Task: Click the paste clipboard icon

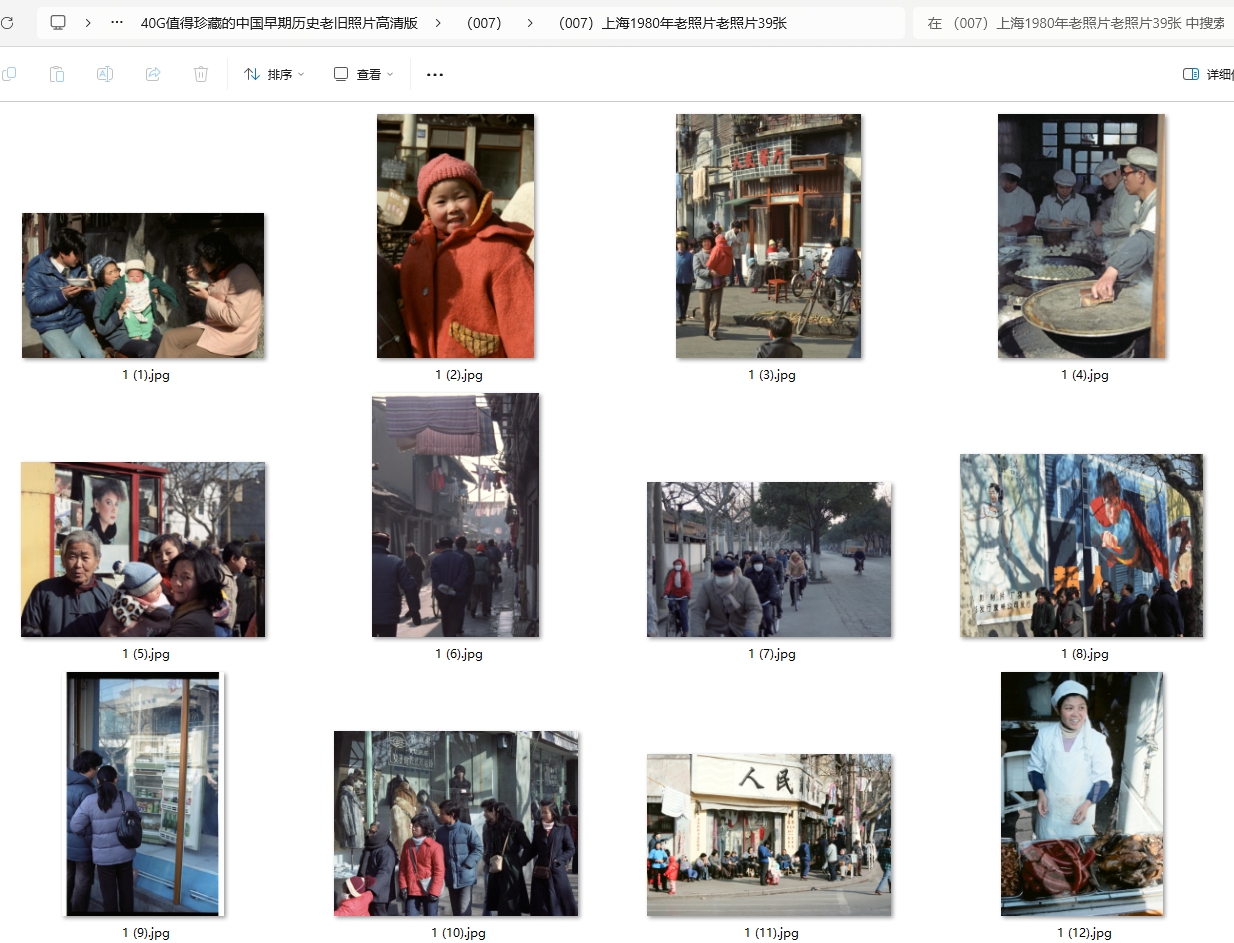Action: pyautogui.click(x=57, y=74)
